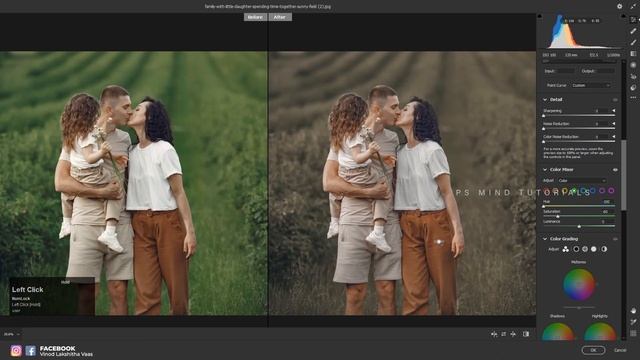Screen dimensions: 640x360
Task: Open Camera Raw preferences gear icon
Action: 620,6
